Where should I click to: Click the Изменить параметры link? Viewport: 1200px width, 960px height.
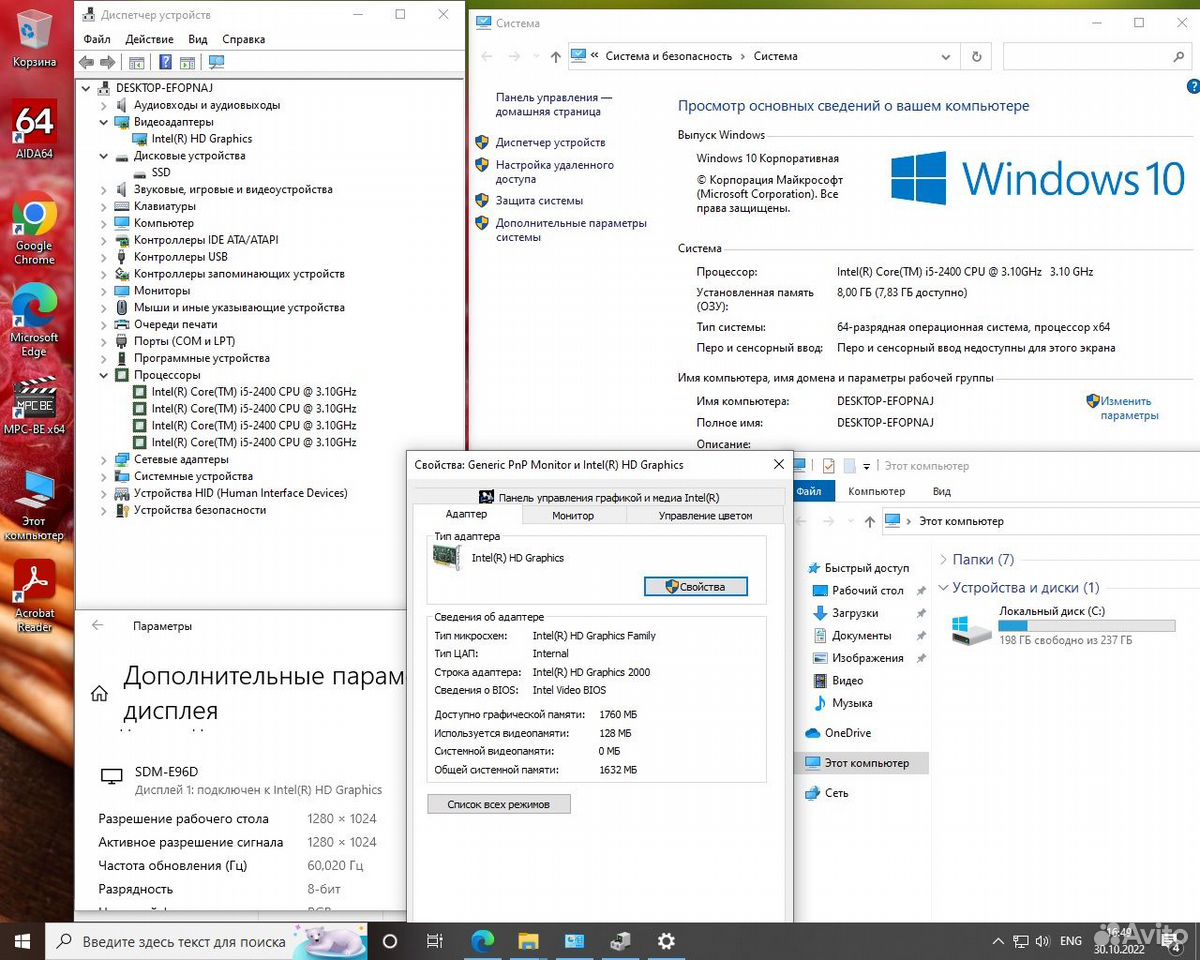(x=1129, y=408)
